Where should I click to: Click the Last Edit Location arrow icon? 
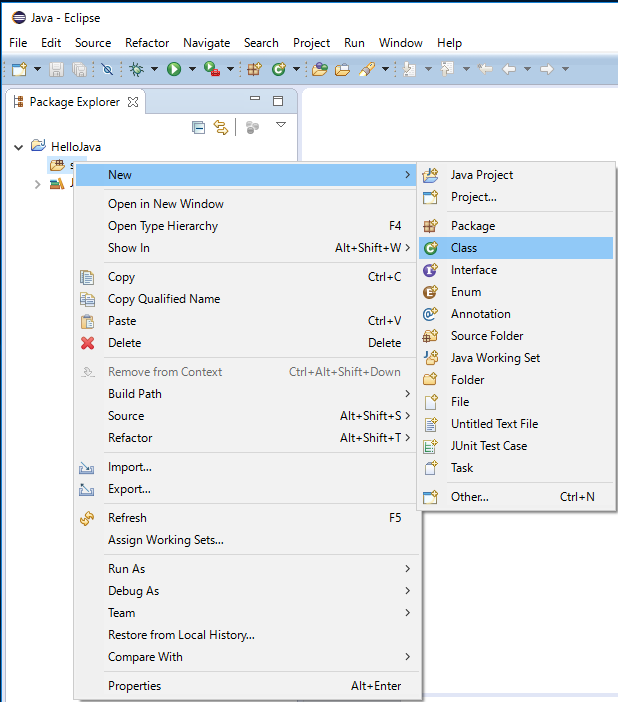coord(485,69)
